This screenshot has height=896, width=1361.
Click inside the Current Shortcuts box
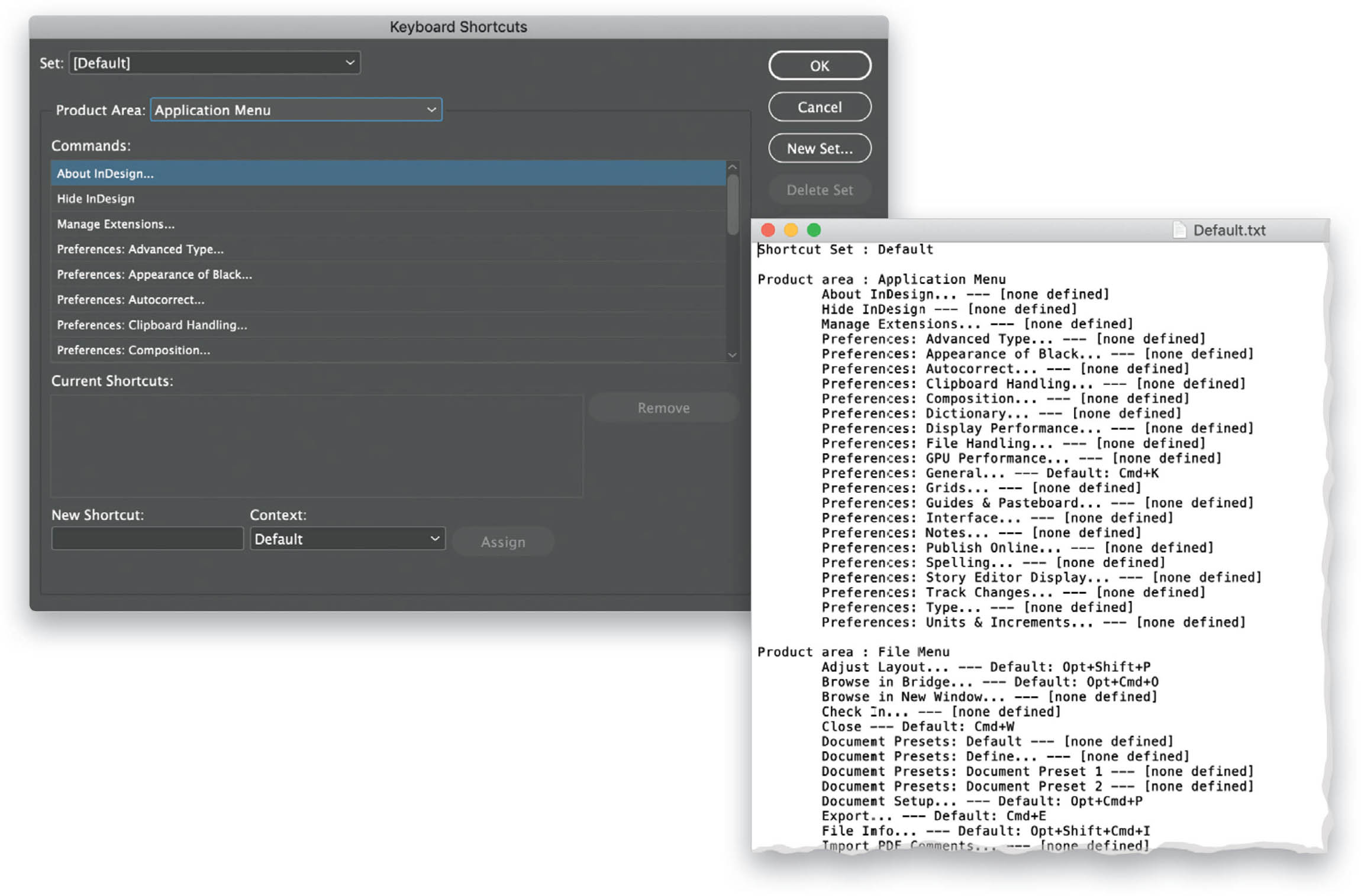[317, 446]
